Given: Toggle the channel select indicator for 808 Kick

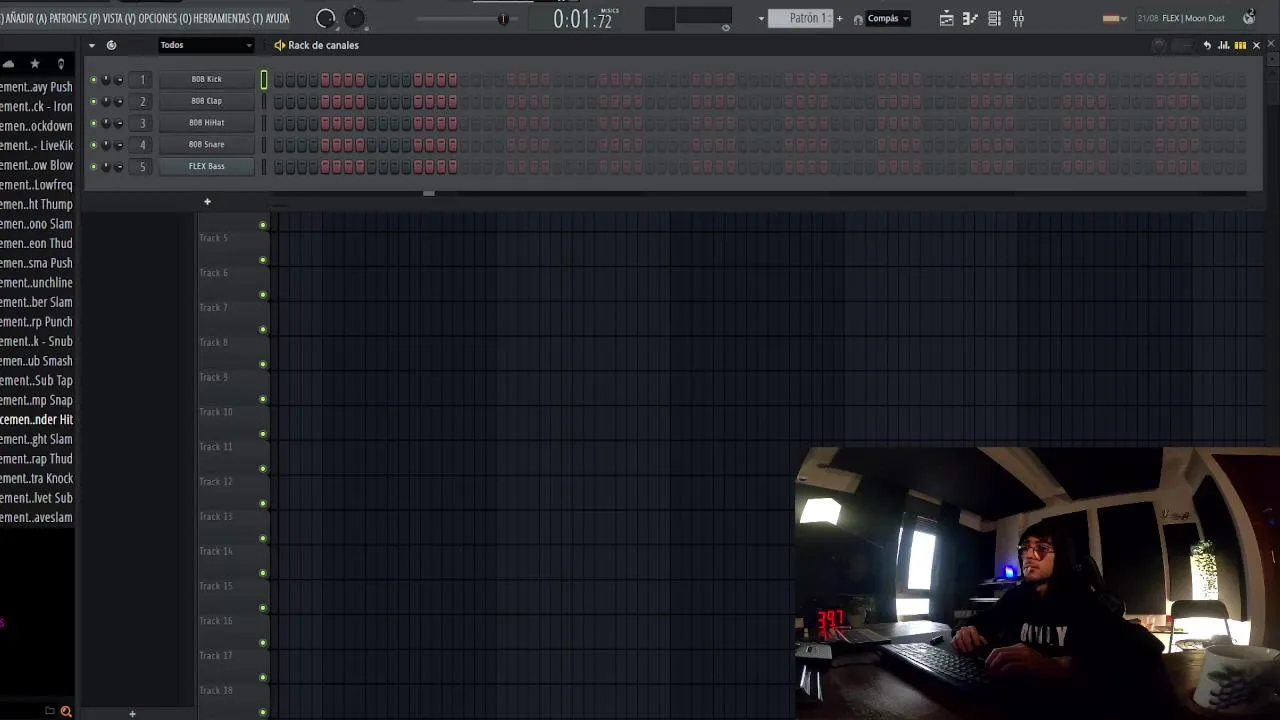Looking at the screenshot, I should pyautogui.click(x=264, y=79).
